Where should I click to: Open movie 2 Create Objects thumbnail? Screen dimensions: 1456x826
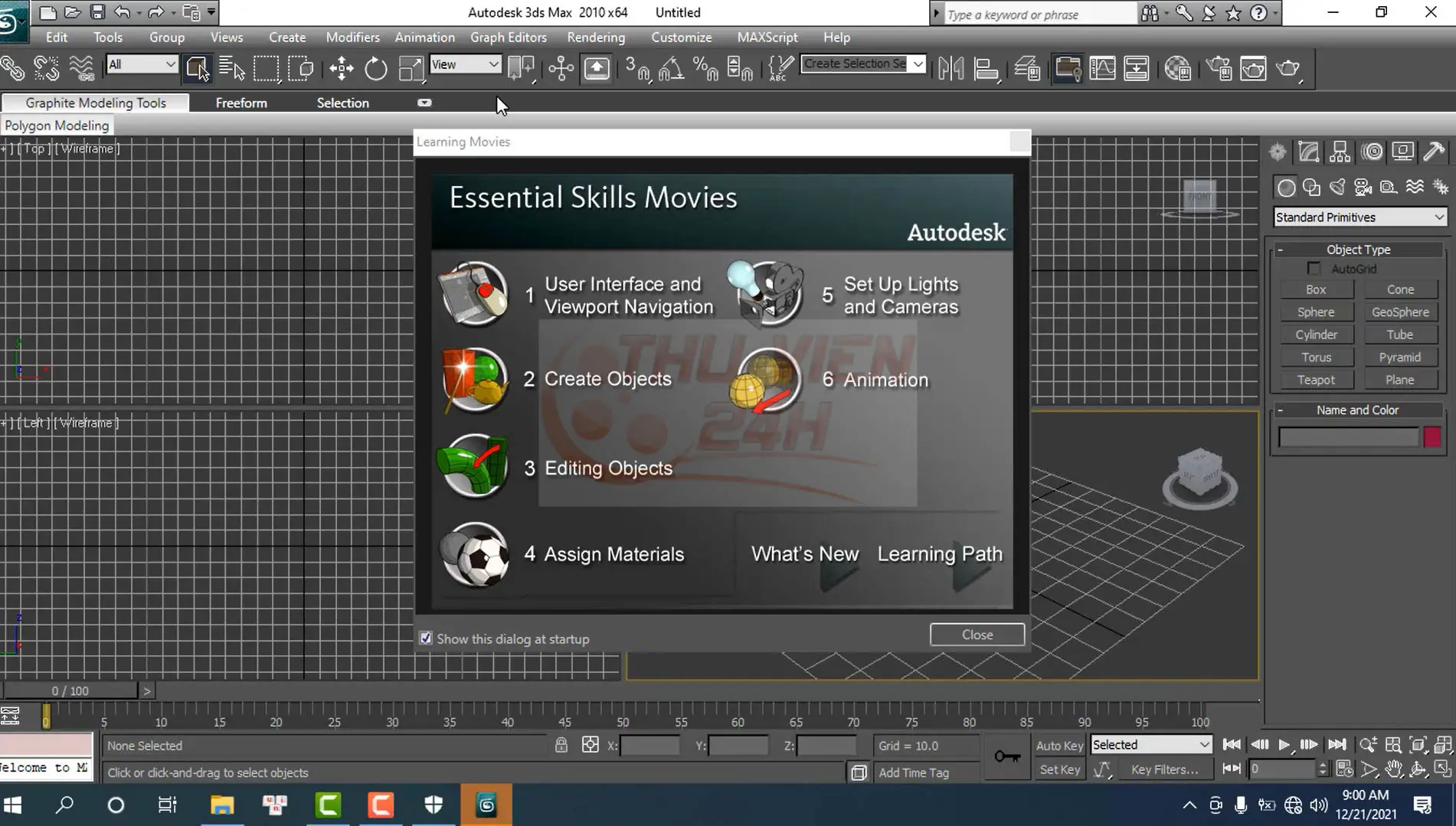coord(474,380)
